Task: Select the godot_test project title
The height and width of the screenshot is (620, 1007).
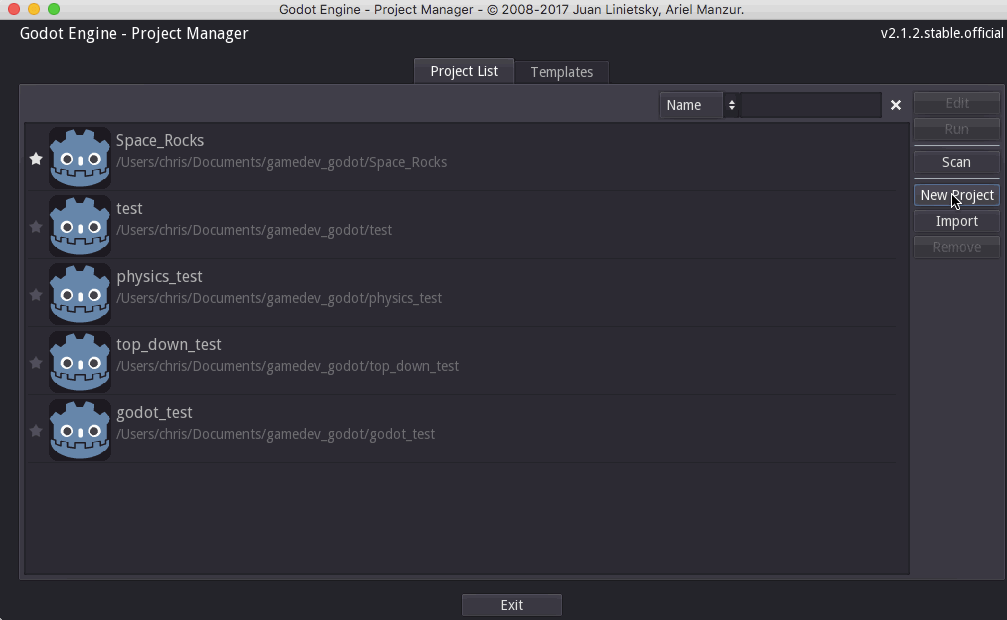Action: pyautogui.click(x=154, y=412)
